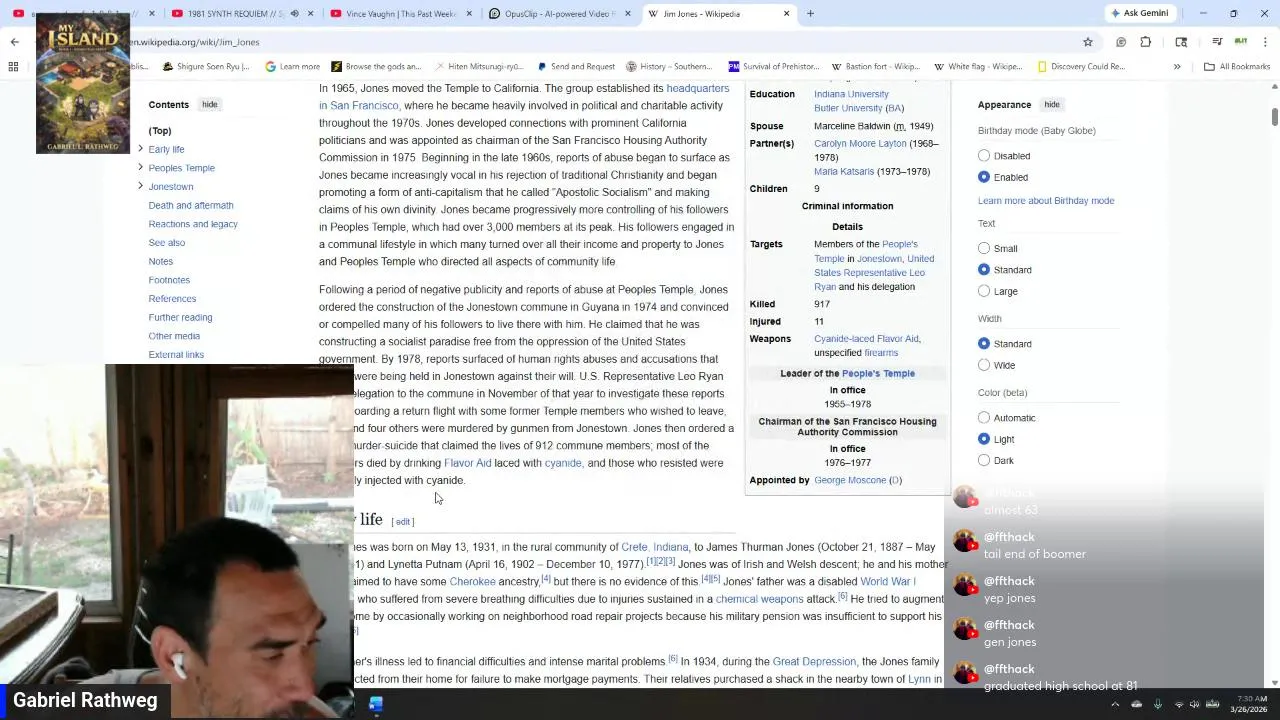1280x720 pixels.
Task: Set width to Standard
Action: pyautogui.click(x=984, y=344)
